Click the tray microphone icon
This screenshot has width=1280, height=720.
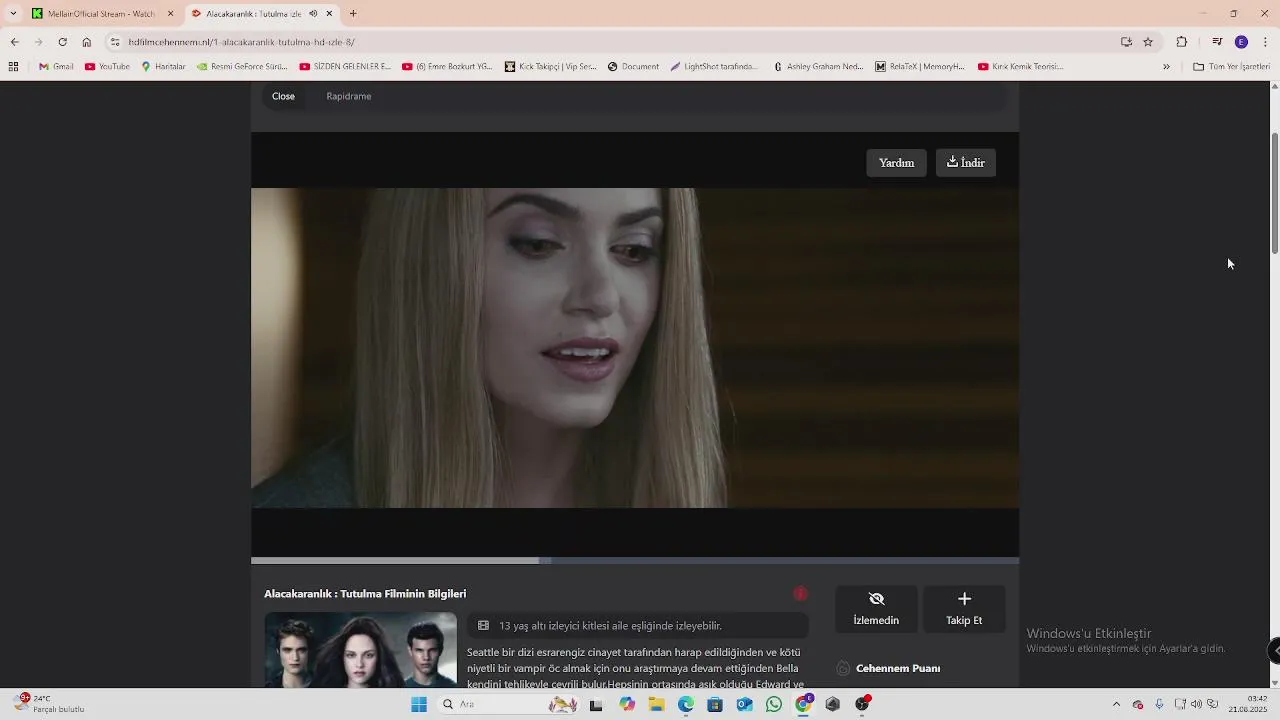(x=1159, y=704)
